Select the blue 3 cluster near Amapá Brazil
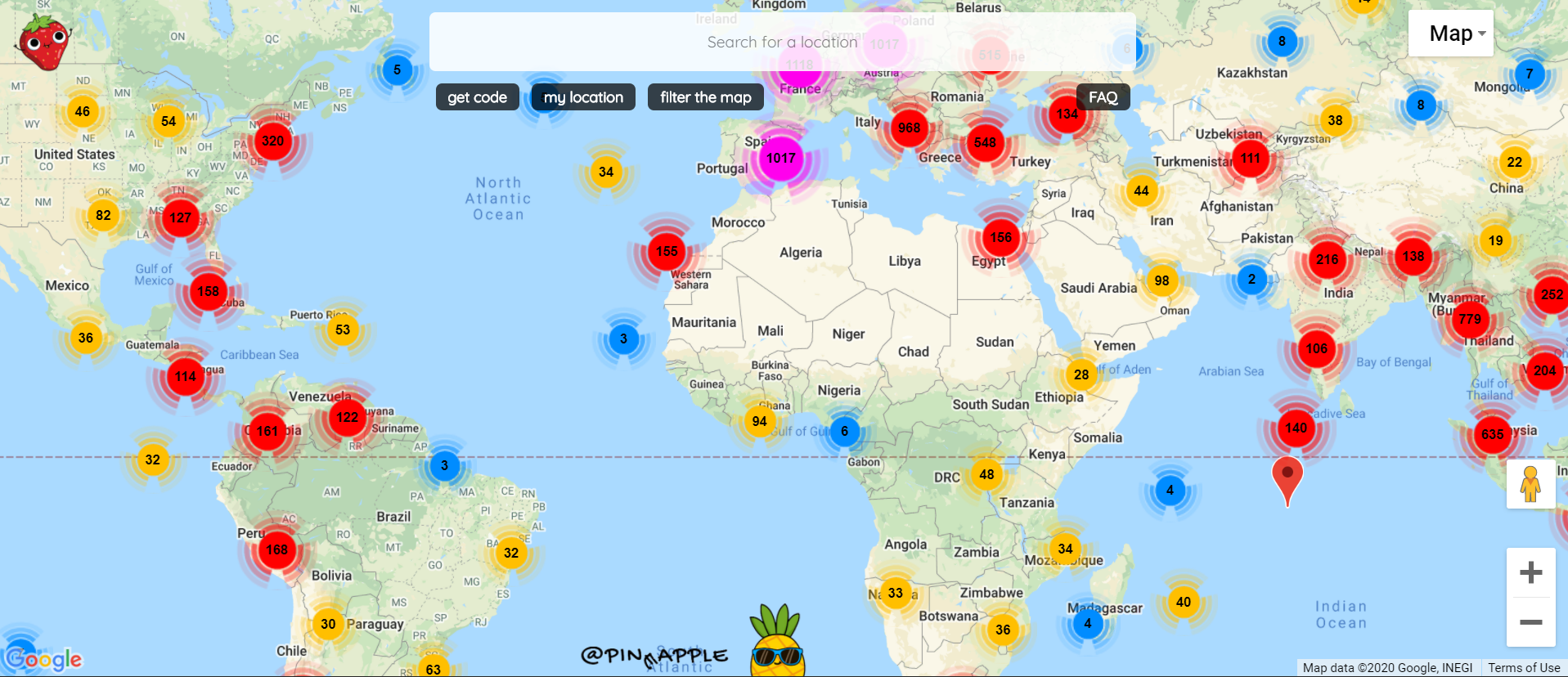 444,465
